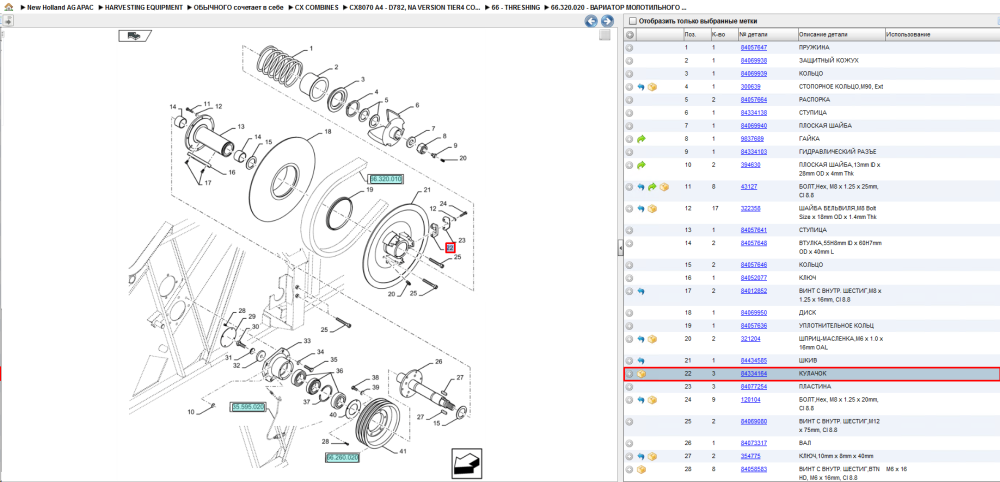Viewport: 1000px width, 482px height.
Task: Click package icon on position 28 row
Action: (x=642, y=470)
